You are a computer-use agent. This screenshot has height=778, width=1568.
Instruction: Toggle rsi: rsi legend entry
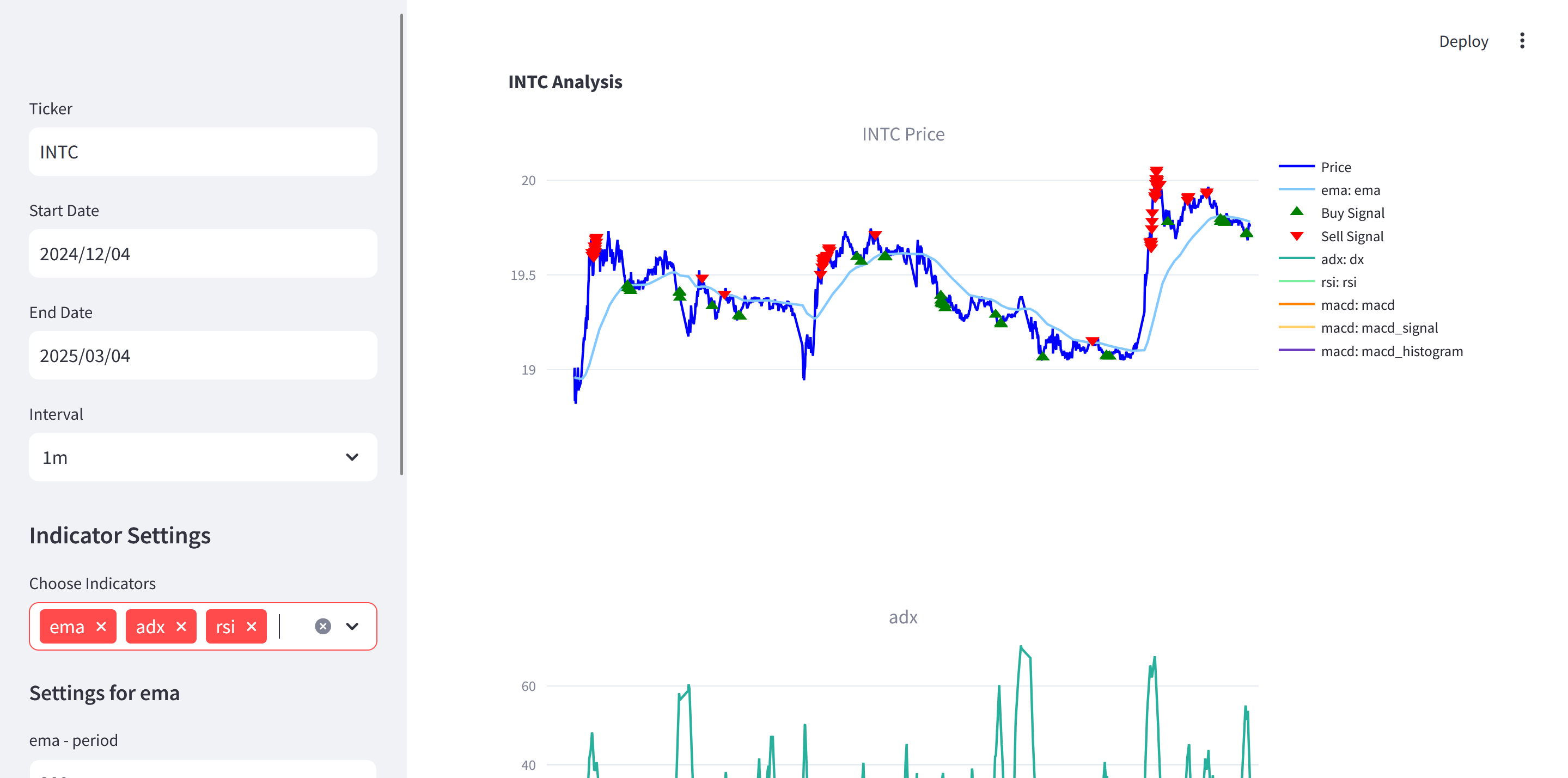click(1338, 282)
